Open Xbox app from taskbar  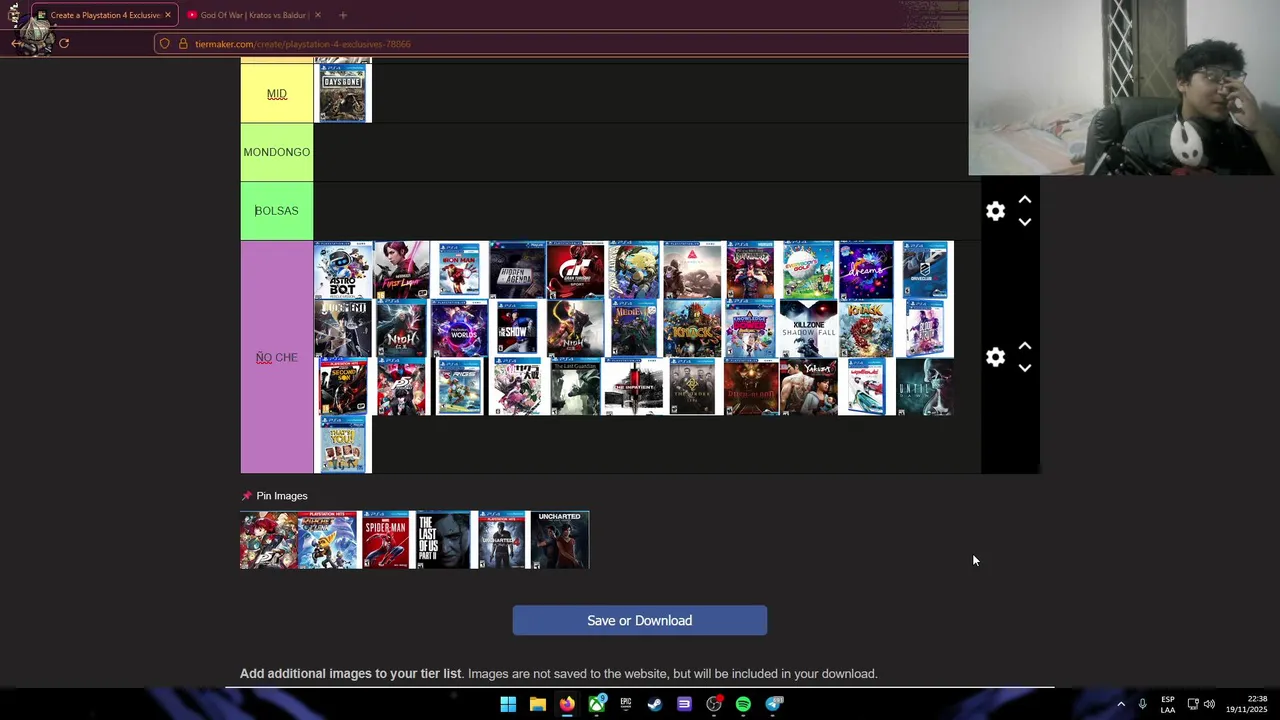[597, 704]
